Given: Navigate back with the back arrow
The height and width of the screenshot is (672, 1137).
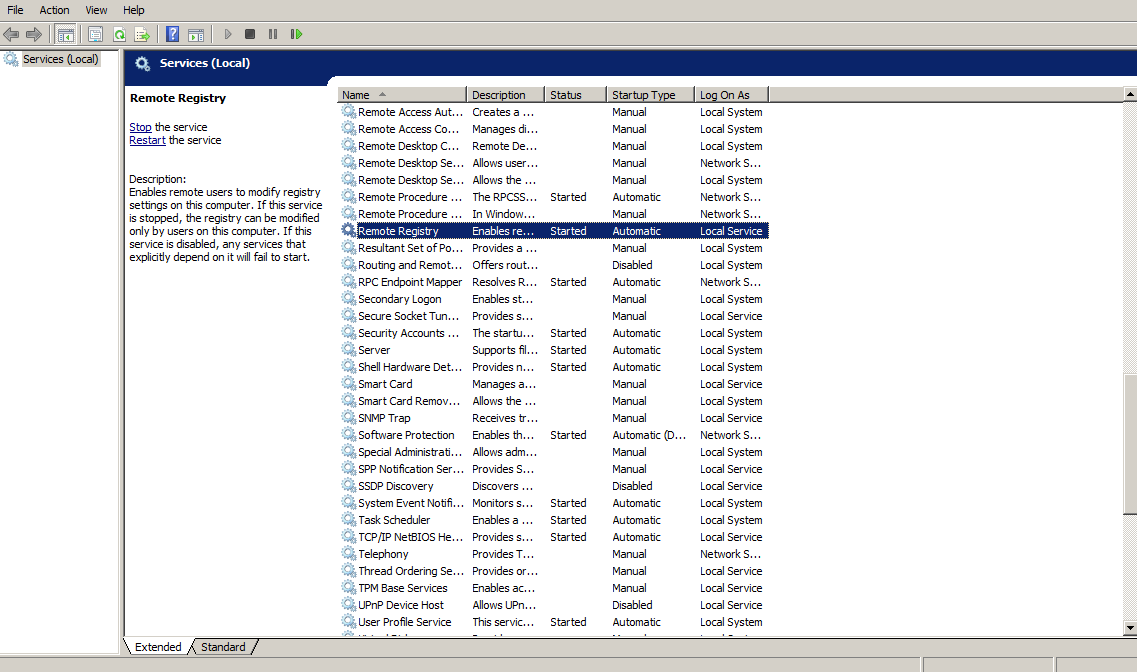Looking at the screenshot, I should (11, 33).
